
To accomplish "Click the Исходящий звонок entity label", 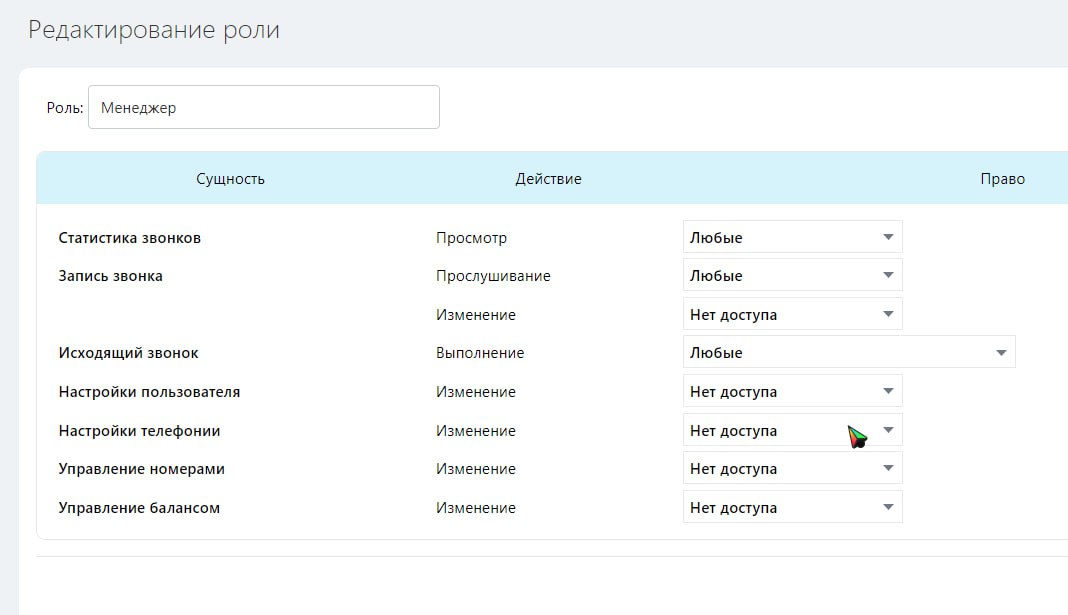I will click(x=129, y=353).
